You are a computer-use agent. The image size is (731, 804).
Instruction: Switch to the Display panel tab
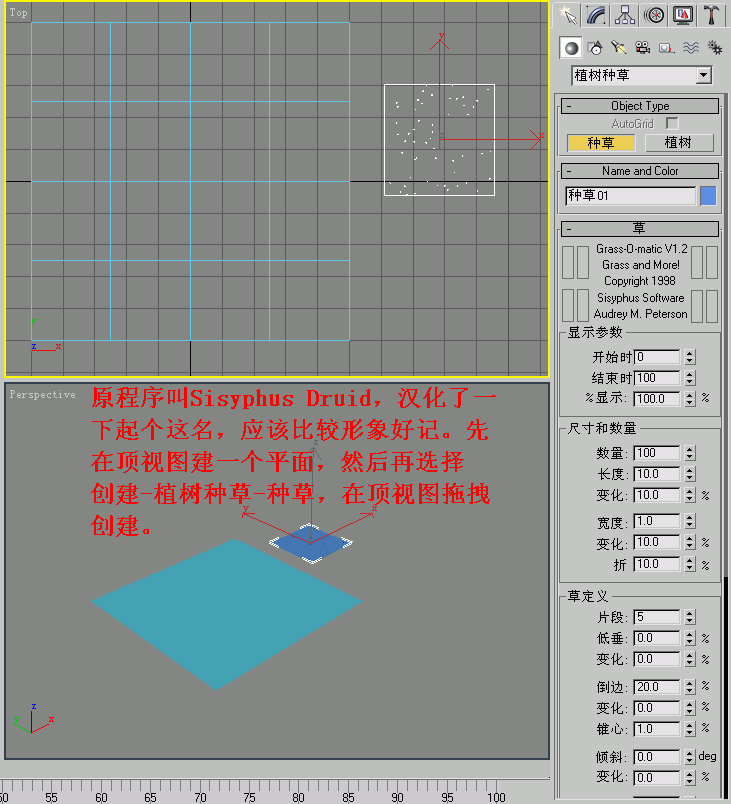pos(683,15)
